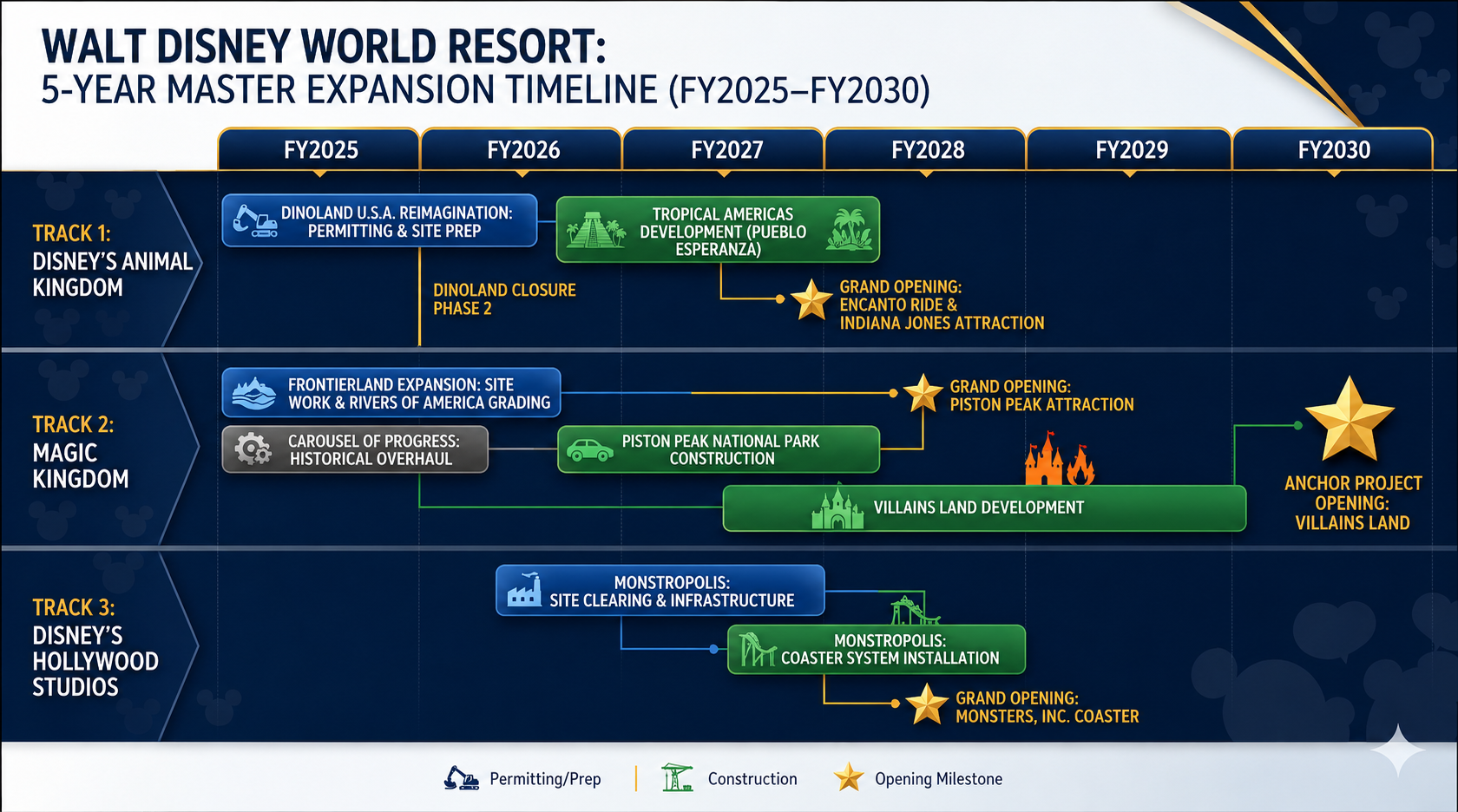The height and width of the screenshot is (812, 1458).
Task: Click the Grand Opening: Monsters, Inc. Coaster text
Action: coord(1047,707)
